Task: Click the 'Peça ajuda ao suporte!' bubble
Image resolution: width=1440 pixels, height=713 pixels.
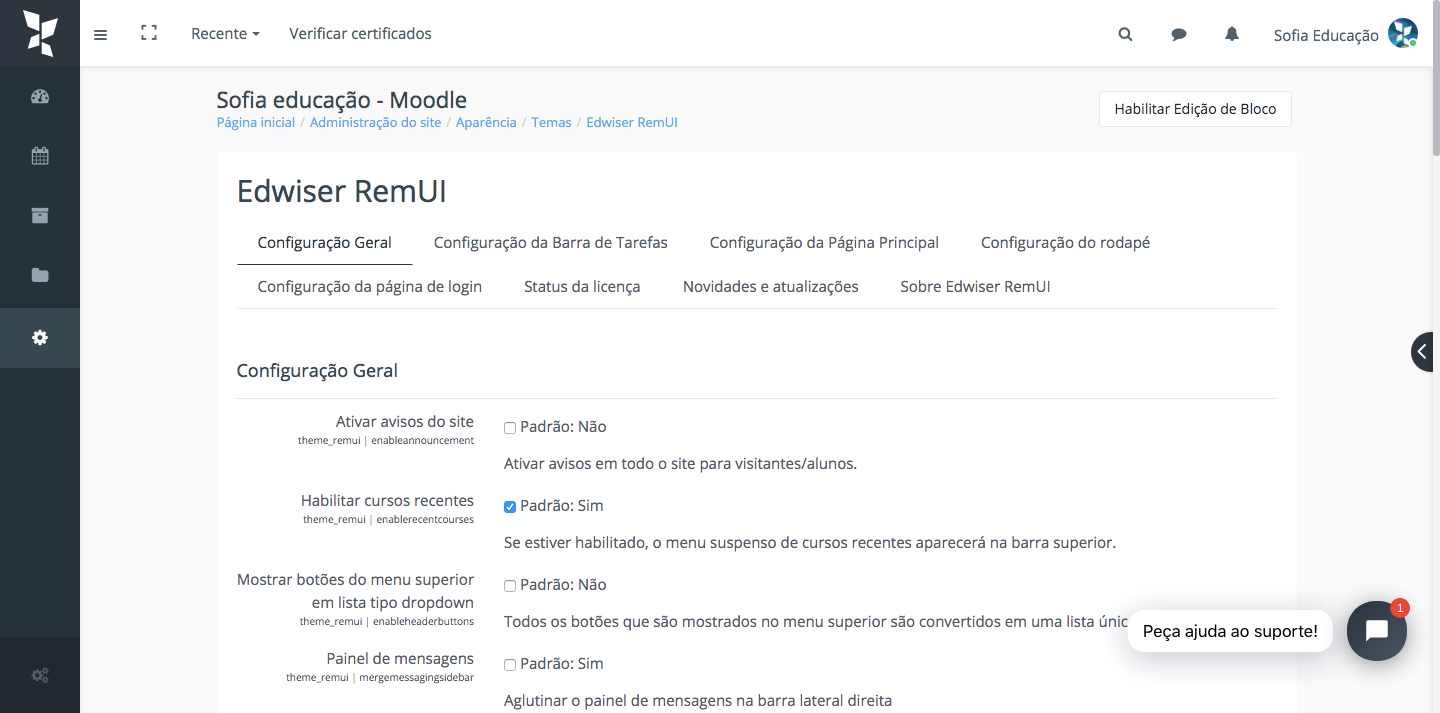Action: 1230,631
